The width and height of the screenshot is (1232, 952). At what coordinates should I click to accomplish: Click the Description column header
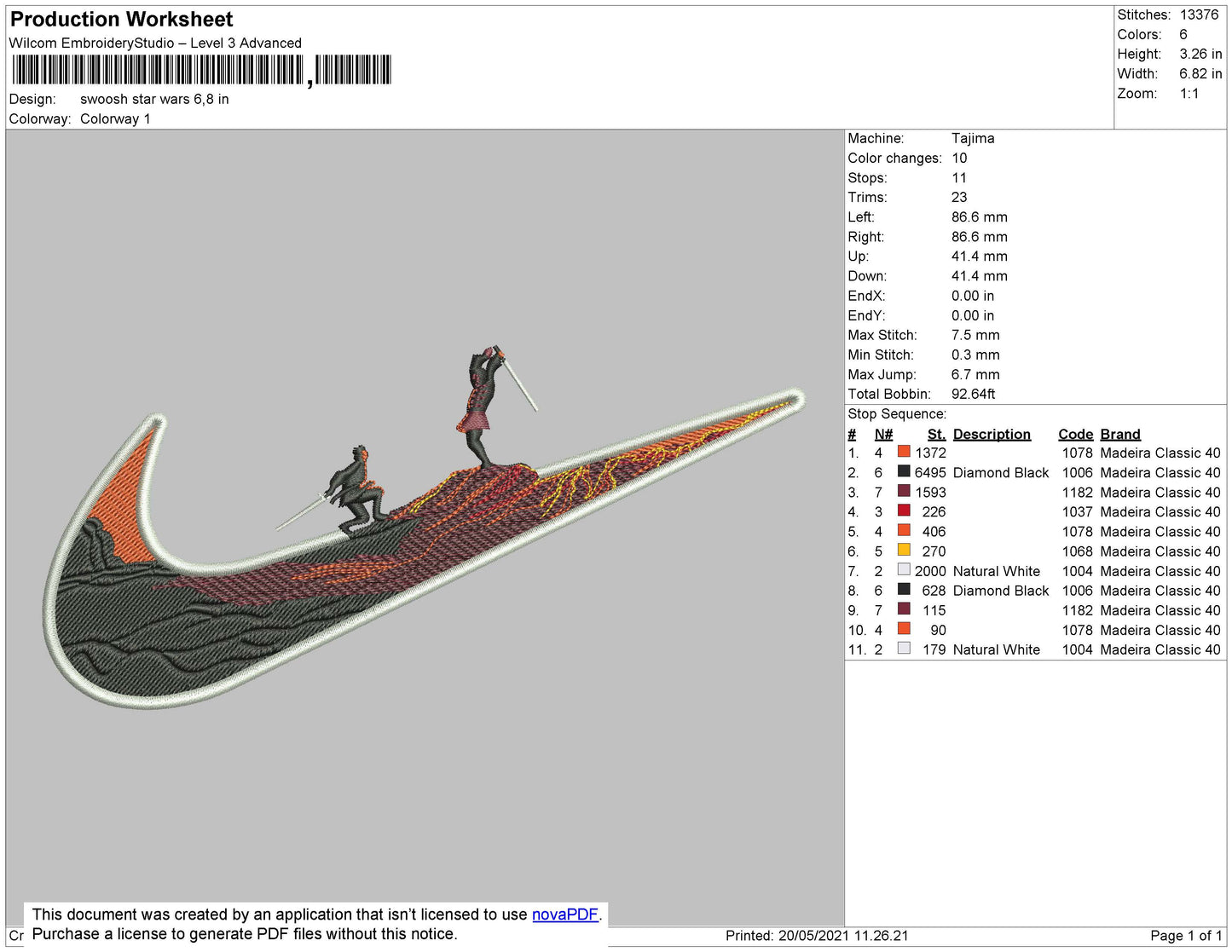(991, 434)
